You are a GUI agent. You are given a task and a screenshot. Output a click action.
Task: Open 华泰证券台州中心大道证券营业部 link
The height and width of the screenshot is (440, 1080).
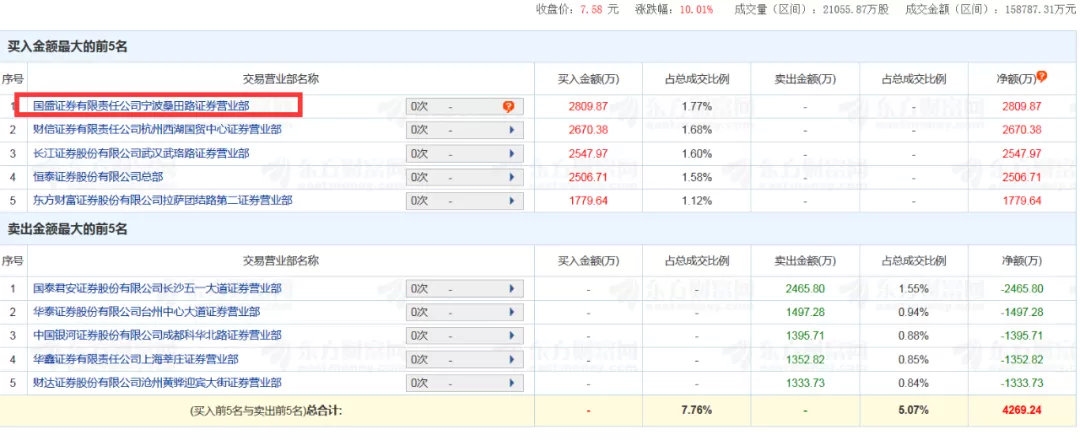[147, 312]
